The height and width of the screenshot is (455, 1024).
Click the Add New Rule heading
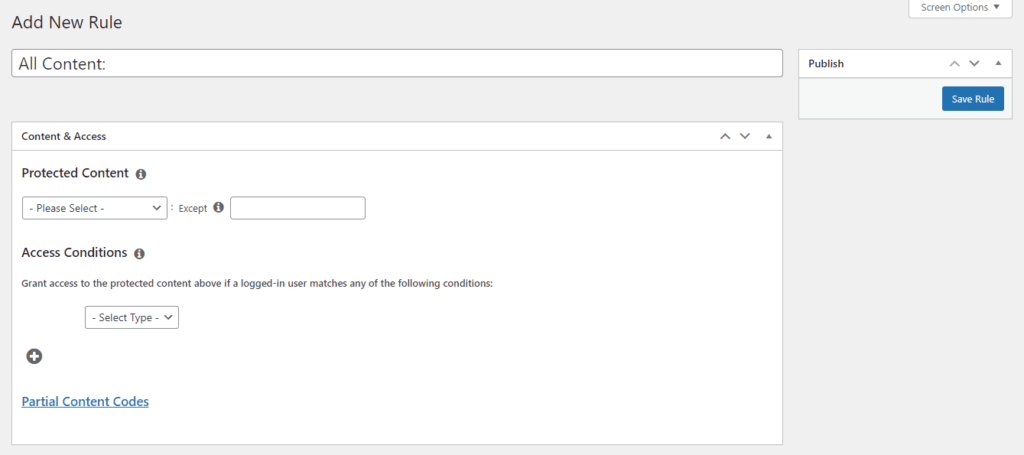click(67, 23)
